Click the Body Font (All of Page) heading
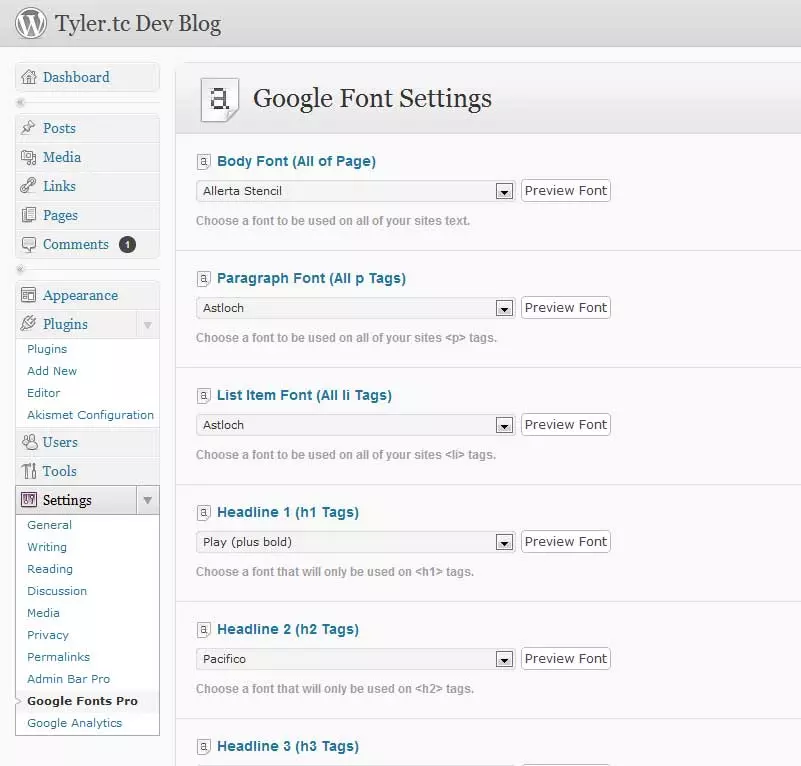The width and height of the screenshot is (801, 766). 296,161
